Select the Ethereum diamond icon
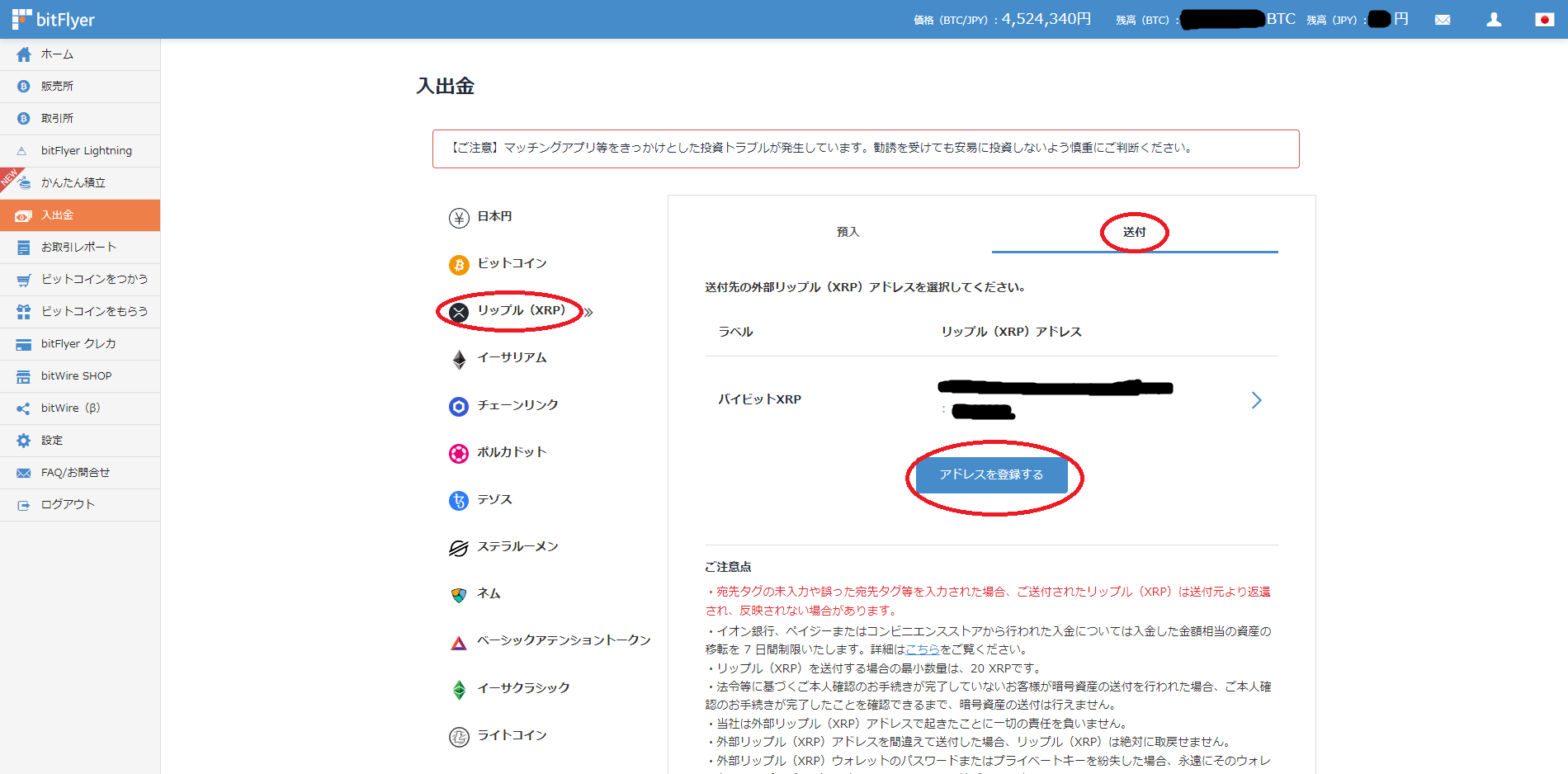The height and width of the screenshot is (774, 1568). 459,360
